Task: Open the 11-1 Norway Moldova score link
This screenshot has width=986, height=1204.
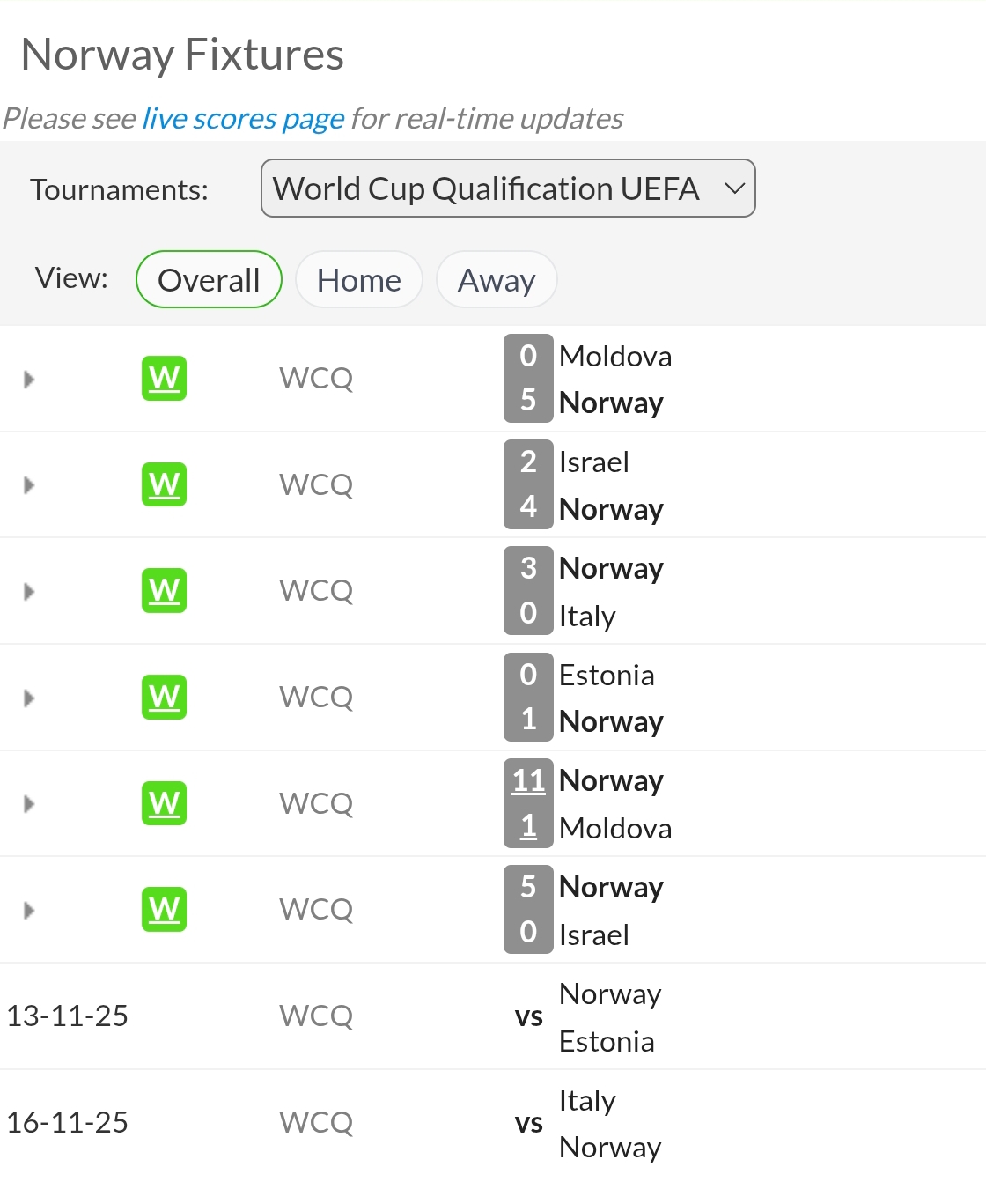Action: click(x=528, y=780)
